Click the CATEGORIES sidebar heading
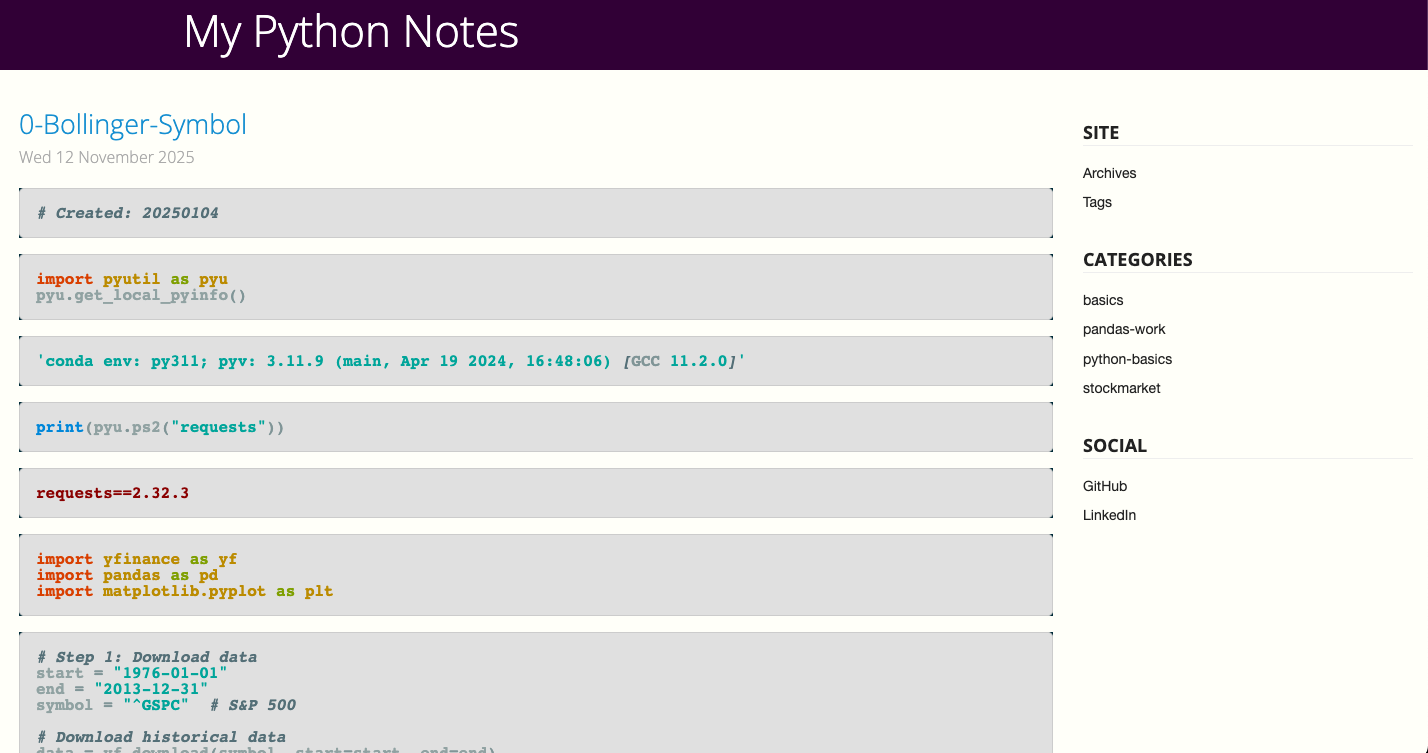1428x753 pixels. pos(1137,260)
